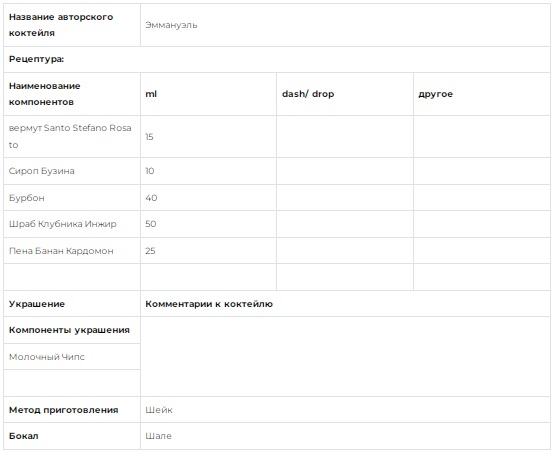The image size is (555, 456).
Task: Click the 'dash/ drop' column header
Action: pos(345,94)
